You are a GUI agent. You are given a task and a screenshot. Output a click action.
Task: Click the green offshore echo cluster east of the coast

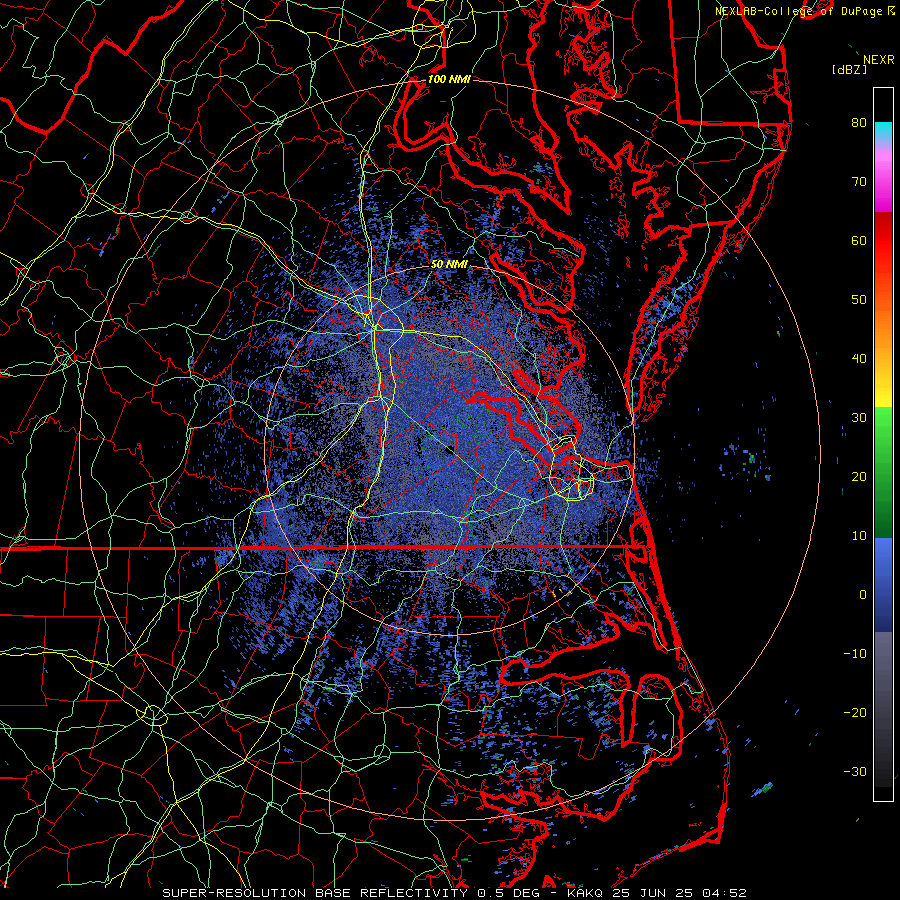751,458
